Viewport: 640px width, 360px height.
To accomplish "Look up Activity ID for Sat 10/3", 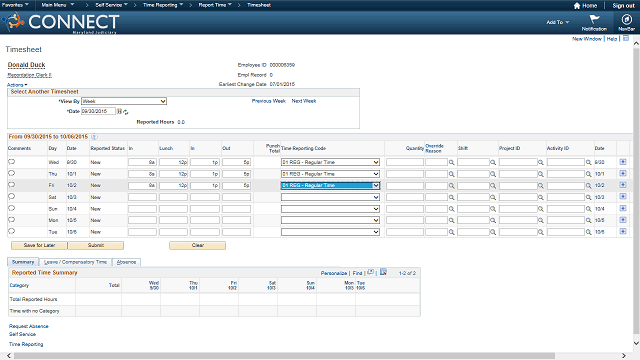I will click(x=589, y=197).
